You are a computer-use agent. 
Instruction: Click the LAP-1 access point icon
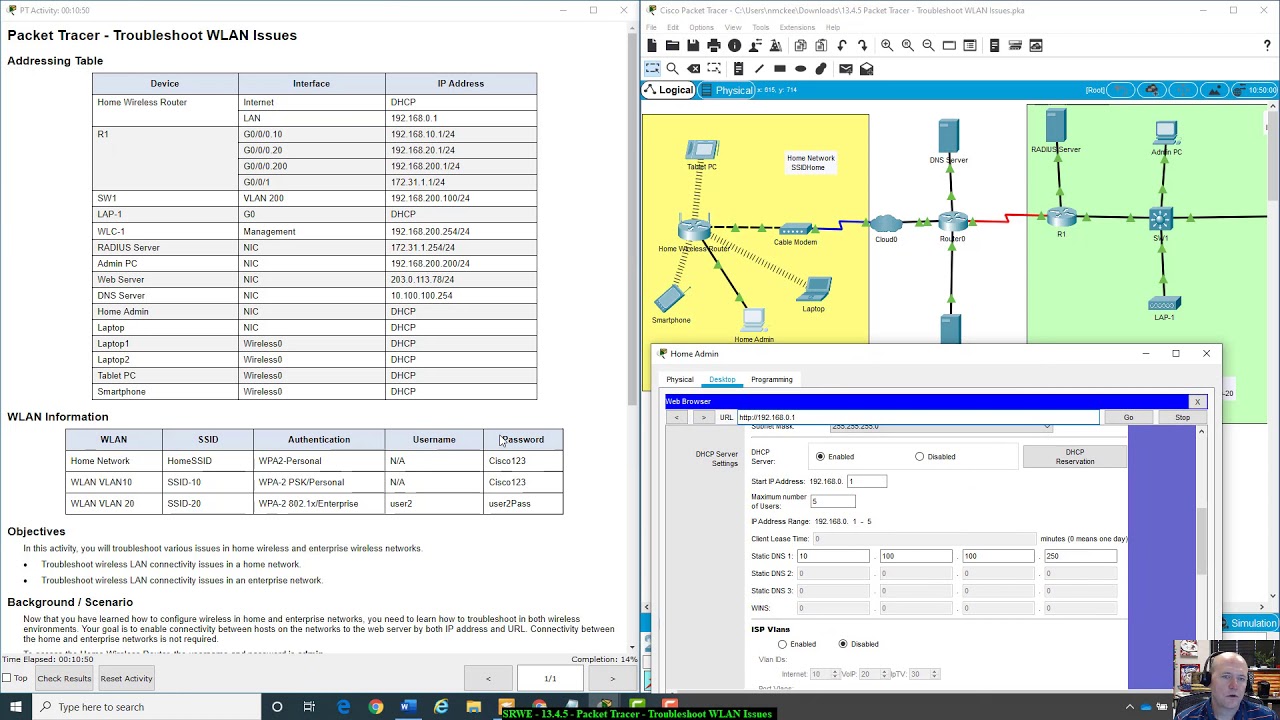pyautogui.click(x=1163, y=304)
